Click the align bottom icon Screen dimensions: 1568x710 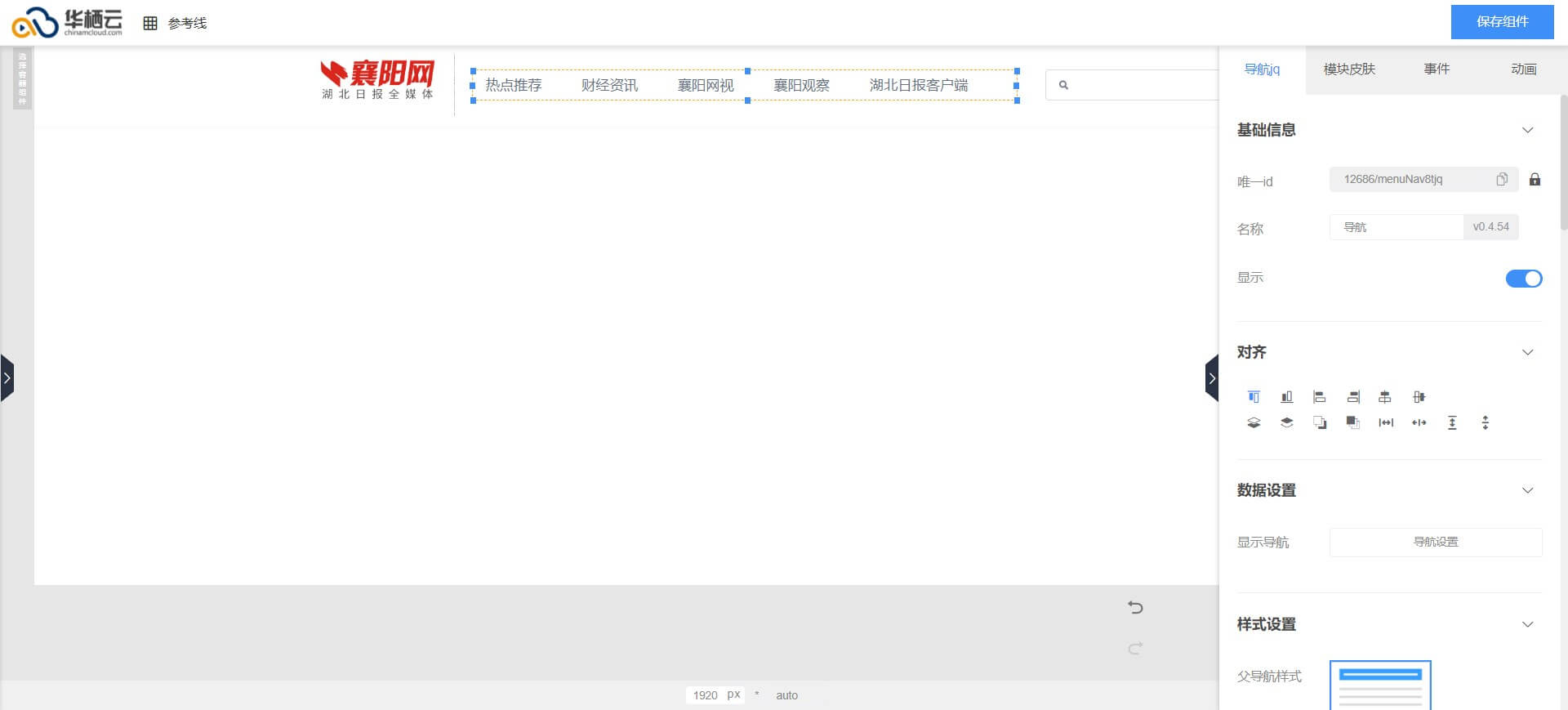click(x=1286, y=397)
